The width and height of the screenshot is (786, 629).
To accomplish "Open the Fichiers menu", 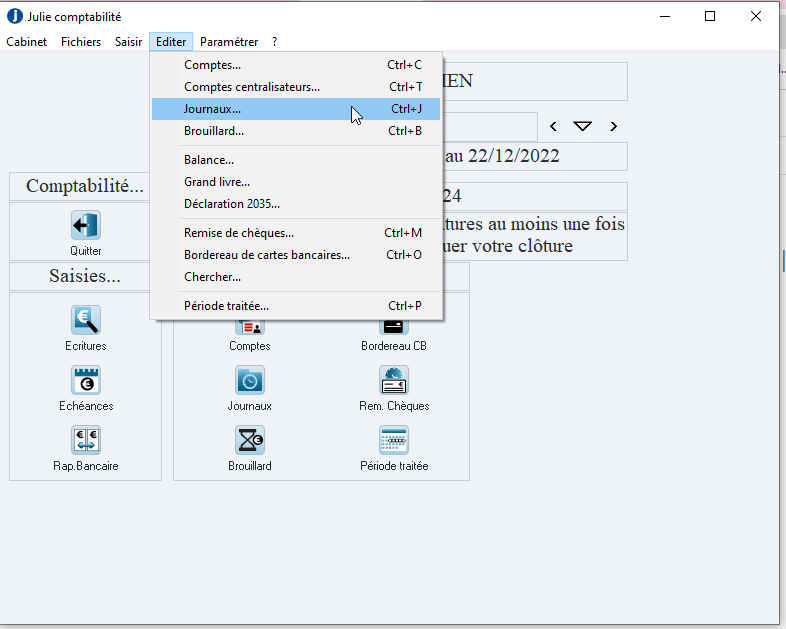I will [81, 42].
